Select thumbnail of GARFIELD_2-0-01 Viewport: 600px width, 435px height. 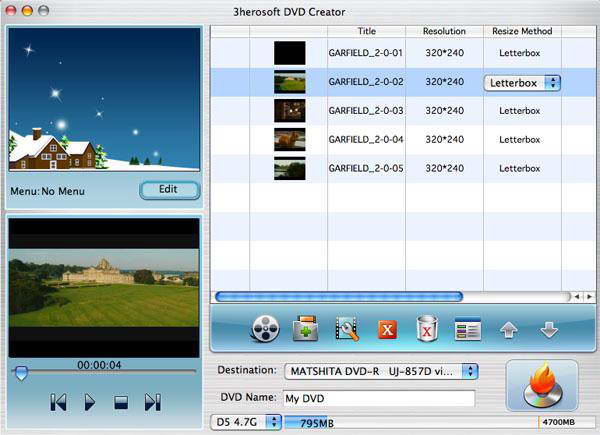coord(290,53)
